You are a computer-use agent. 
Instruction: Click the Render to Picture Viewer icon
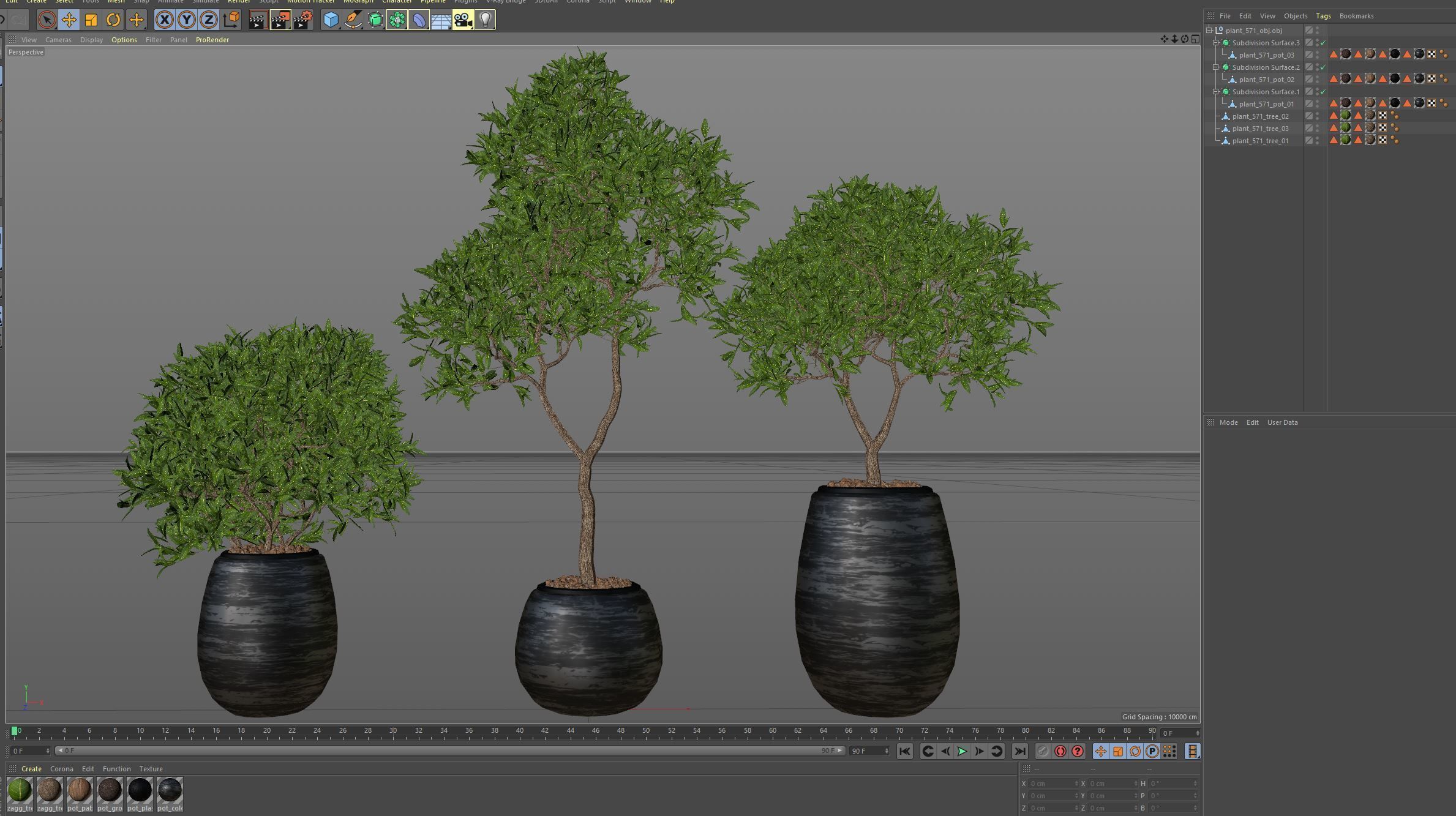pos(280,20)
